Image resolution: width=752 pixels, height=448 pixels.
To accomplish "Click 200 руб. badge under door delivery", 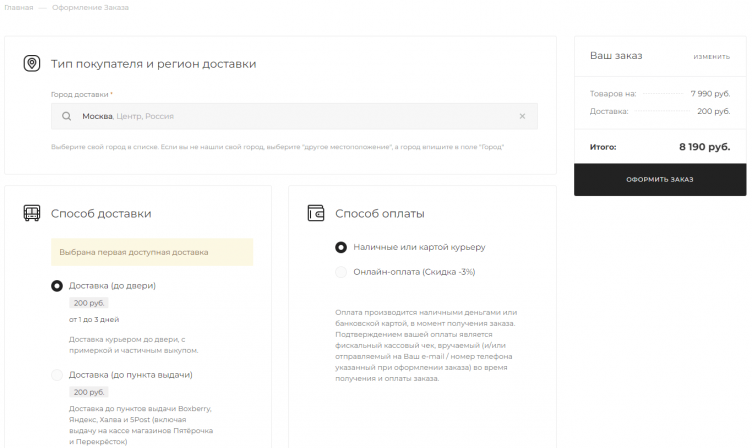I will click(x=88, y=303).
